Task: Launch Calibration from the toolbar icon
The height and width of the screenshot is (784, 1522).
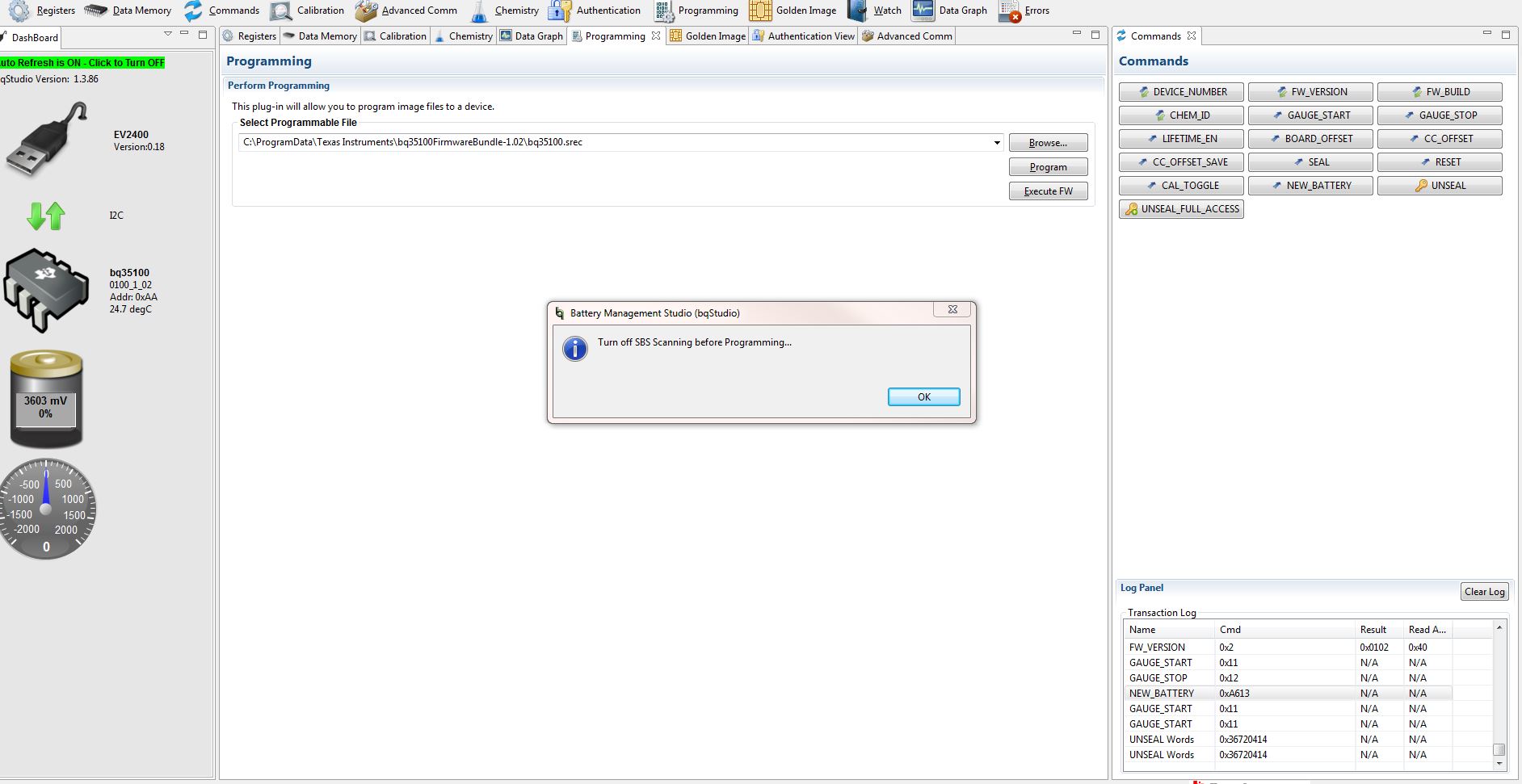Action: pyautogui.click(x=281, y=10)
